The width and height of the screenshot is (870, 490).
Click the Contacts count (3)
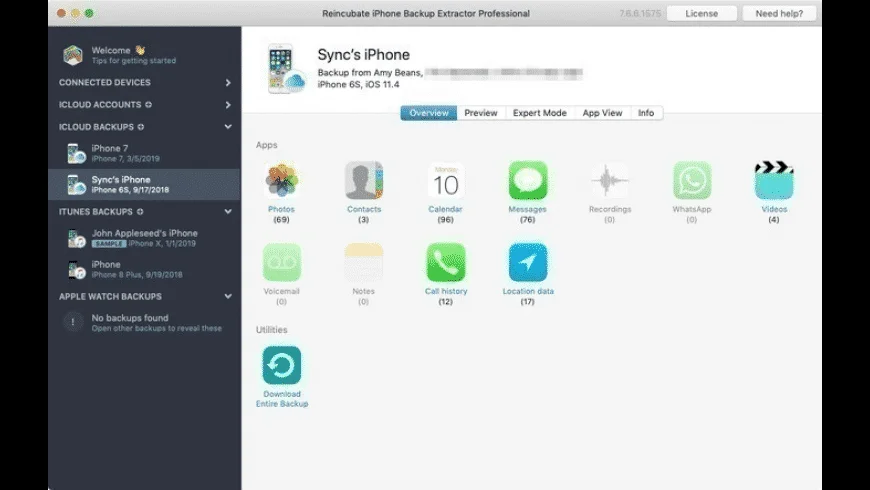[x=363, y=220]
